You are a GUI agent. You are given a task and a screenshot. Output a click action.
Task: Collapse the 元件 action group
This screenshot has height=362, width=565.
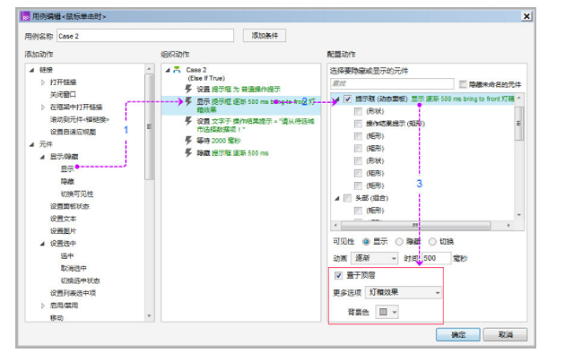point(32,144)
